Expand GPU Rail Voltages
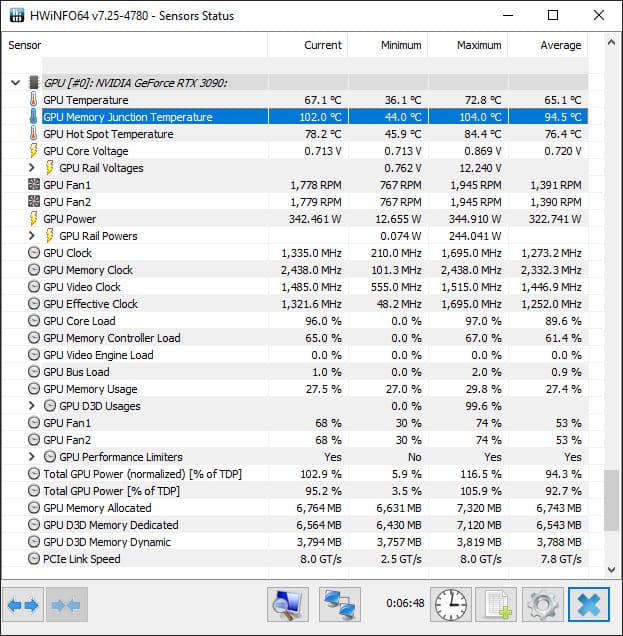This screenshot has height=636, width=623. pyautogui.click(x=32, y=168)
